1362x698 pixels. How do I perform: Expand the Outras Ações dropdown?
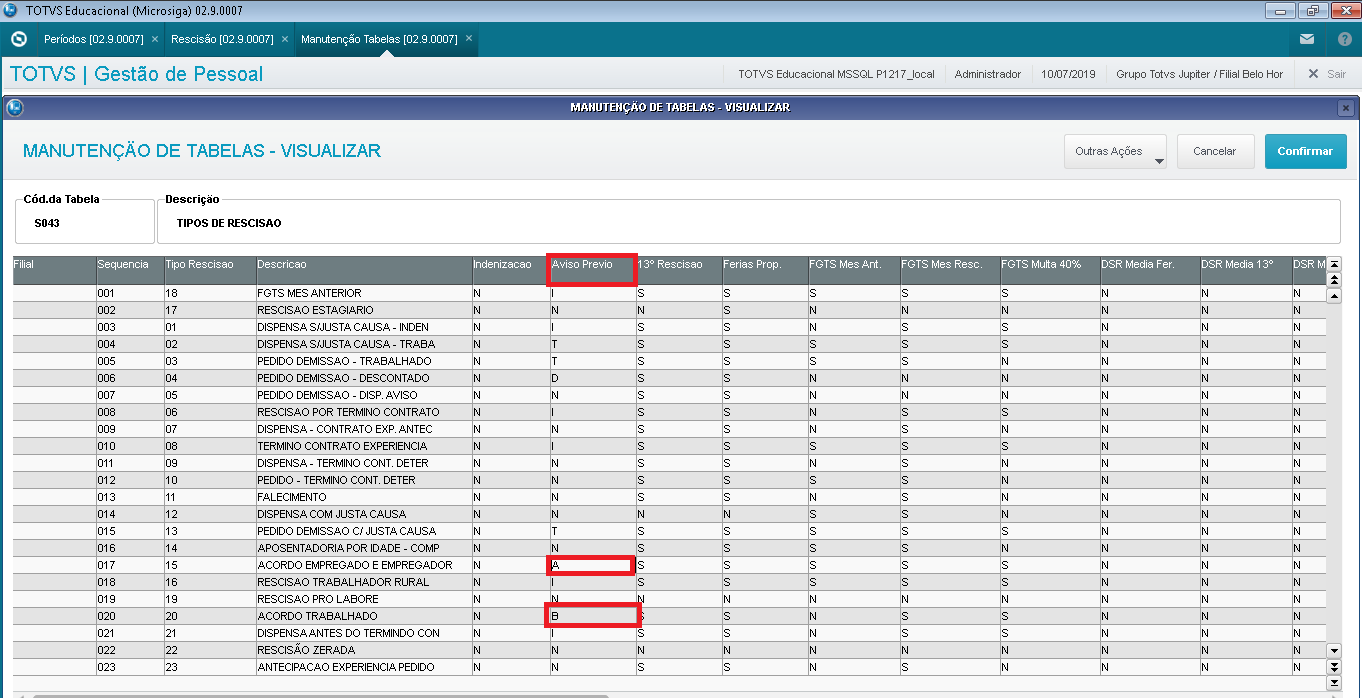[x=1116, y=152]
